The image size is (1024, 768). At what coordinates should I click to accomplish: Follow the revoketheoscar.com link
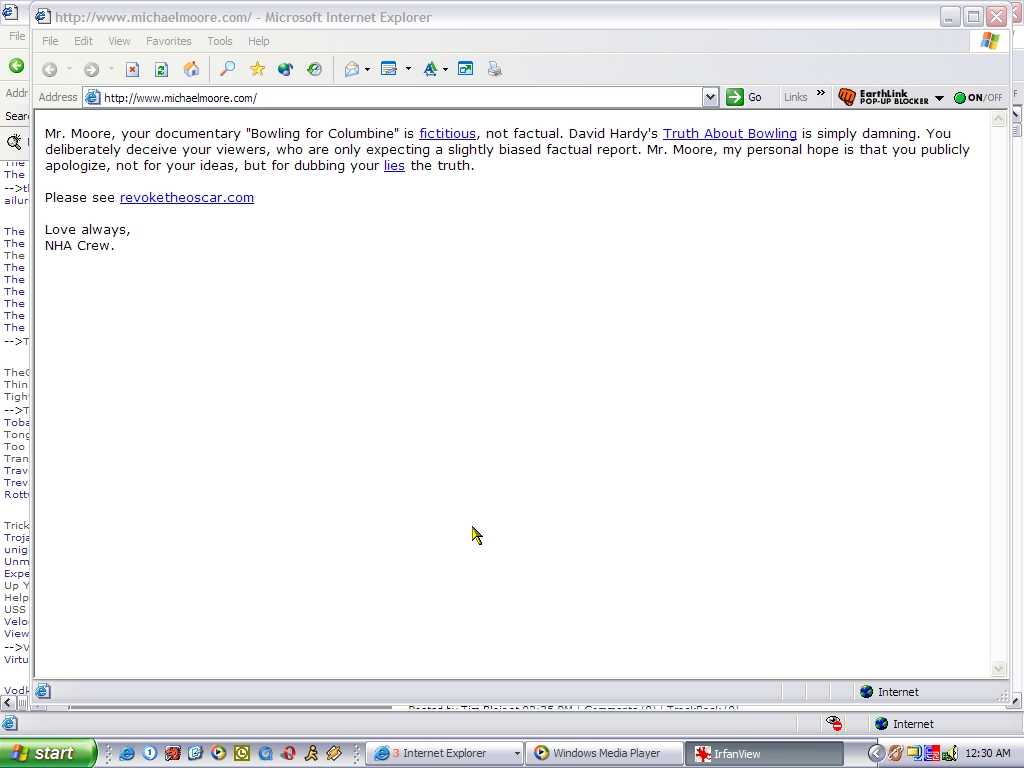pyautogui.click(x=187, y=197)
